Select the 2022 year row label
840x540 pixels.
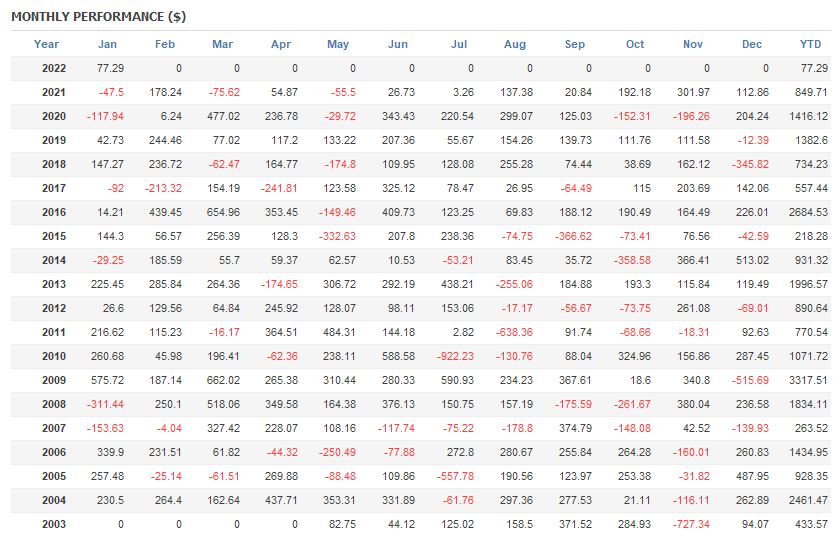[55, 68]
